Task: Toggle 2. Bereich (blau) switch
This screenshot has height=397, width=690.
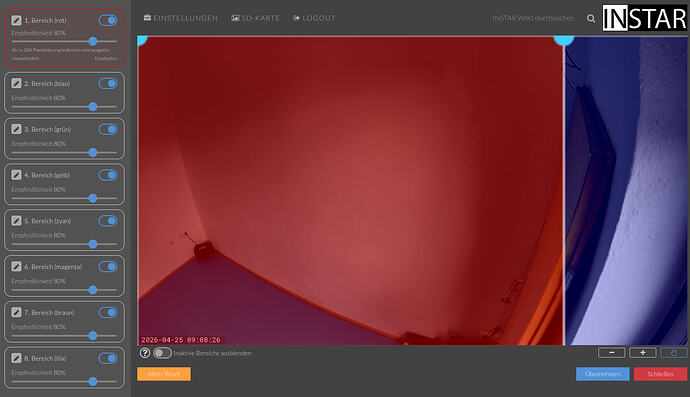Action: pyautogui.click(x=108, y=83)
